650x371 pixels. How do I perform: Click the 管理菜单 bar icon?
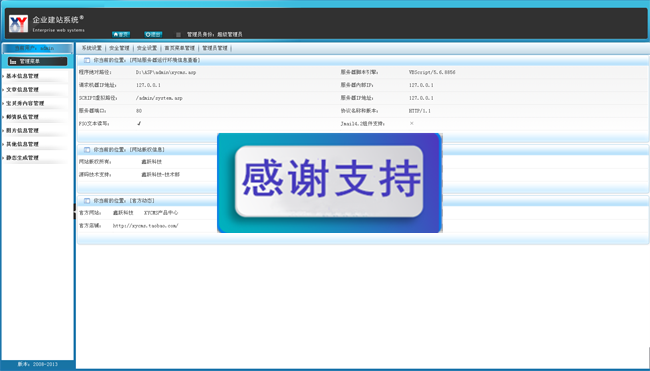(x=13, y=61)
